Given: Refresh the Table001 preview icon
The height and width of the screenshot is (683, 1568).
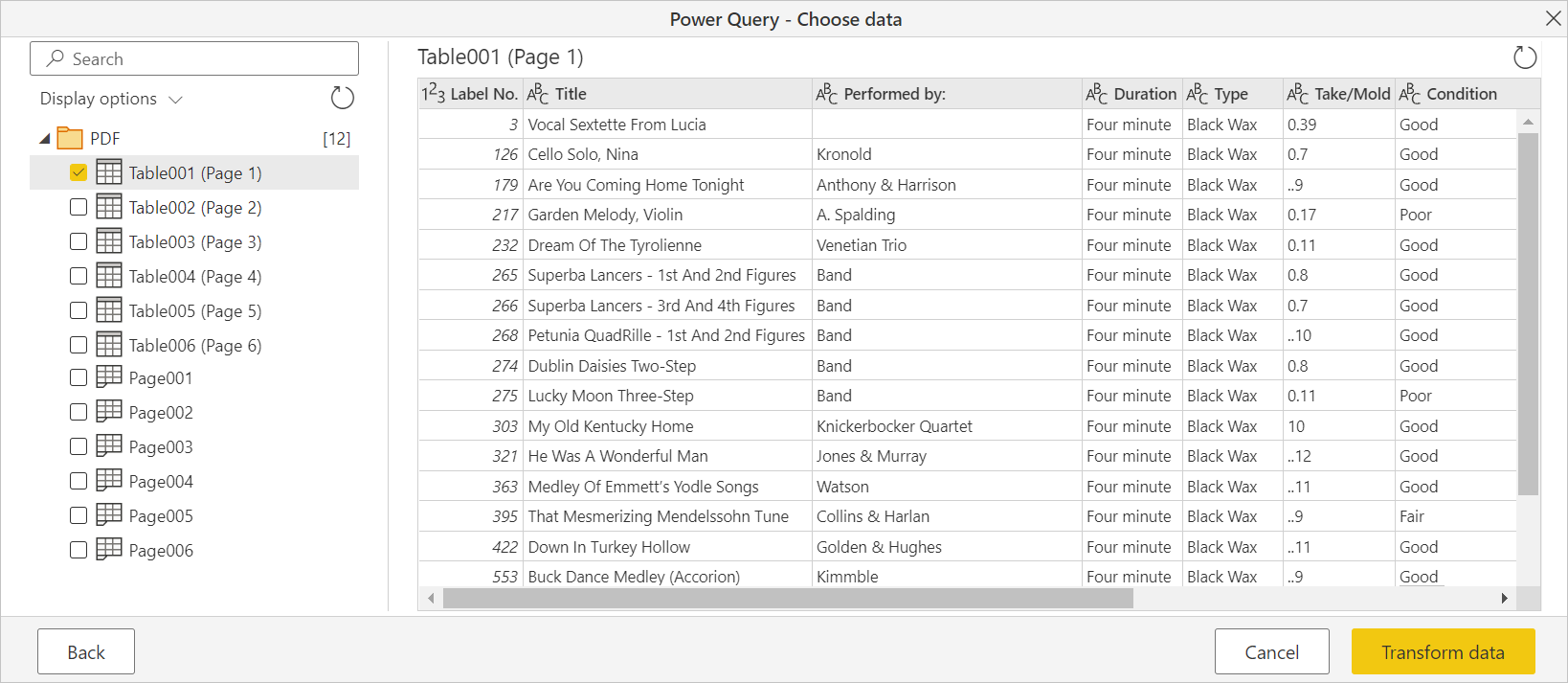Looking at the screenshot, I should pyautogui.click(x=1525, y=57).
